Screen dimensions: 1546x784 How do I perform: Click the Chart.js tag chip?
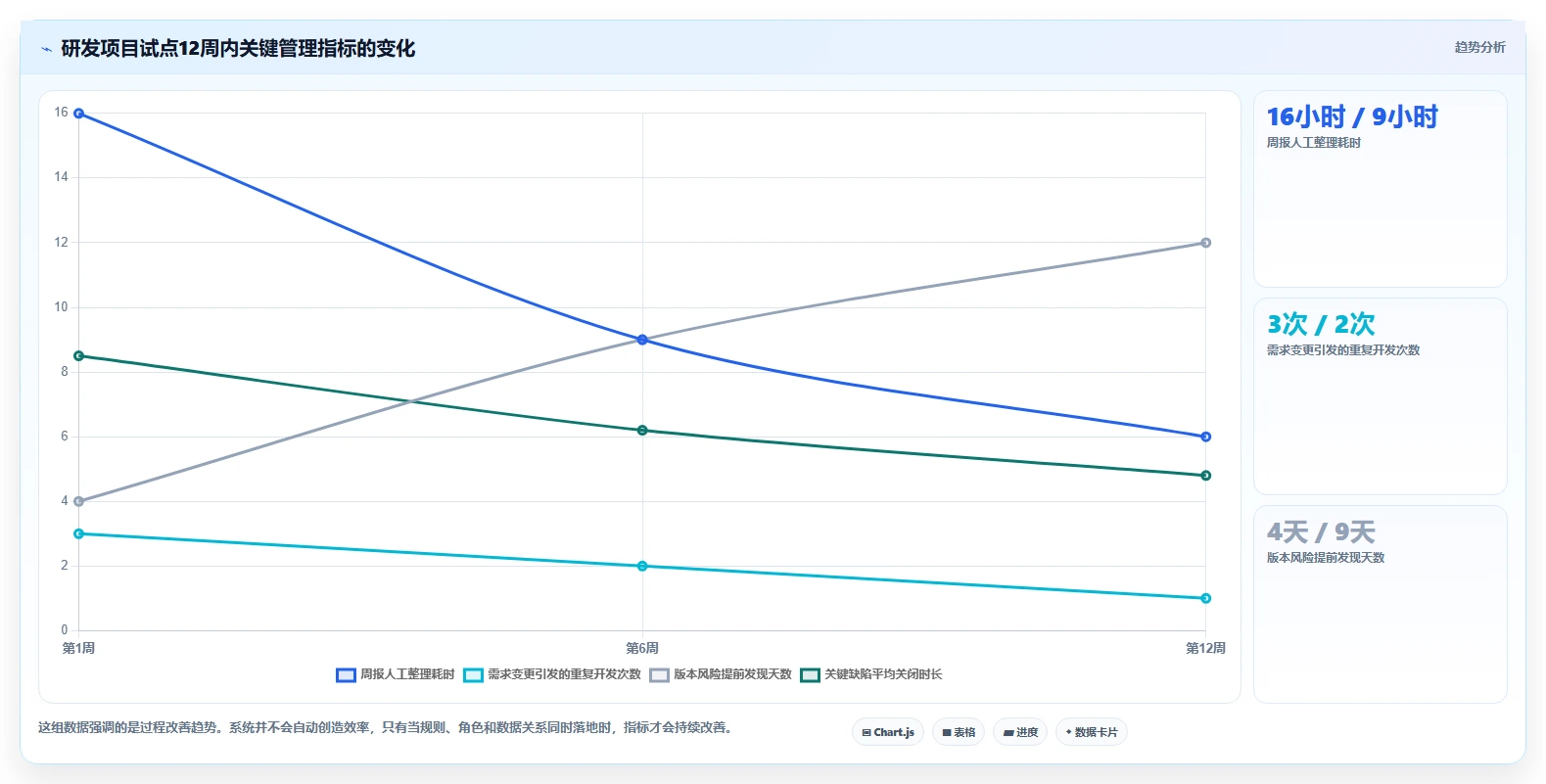888,732
